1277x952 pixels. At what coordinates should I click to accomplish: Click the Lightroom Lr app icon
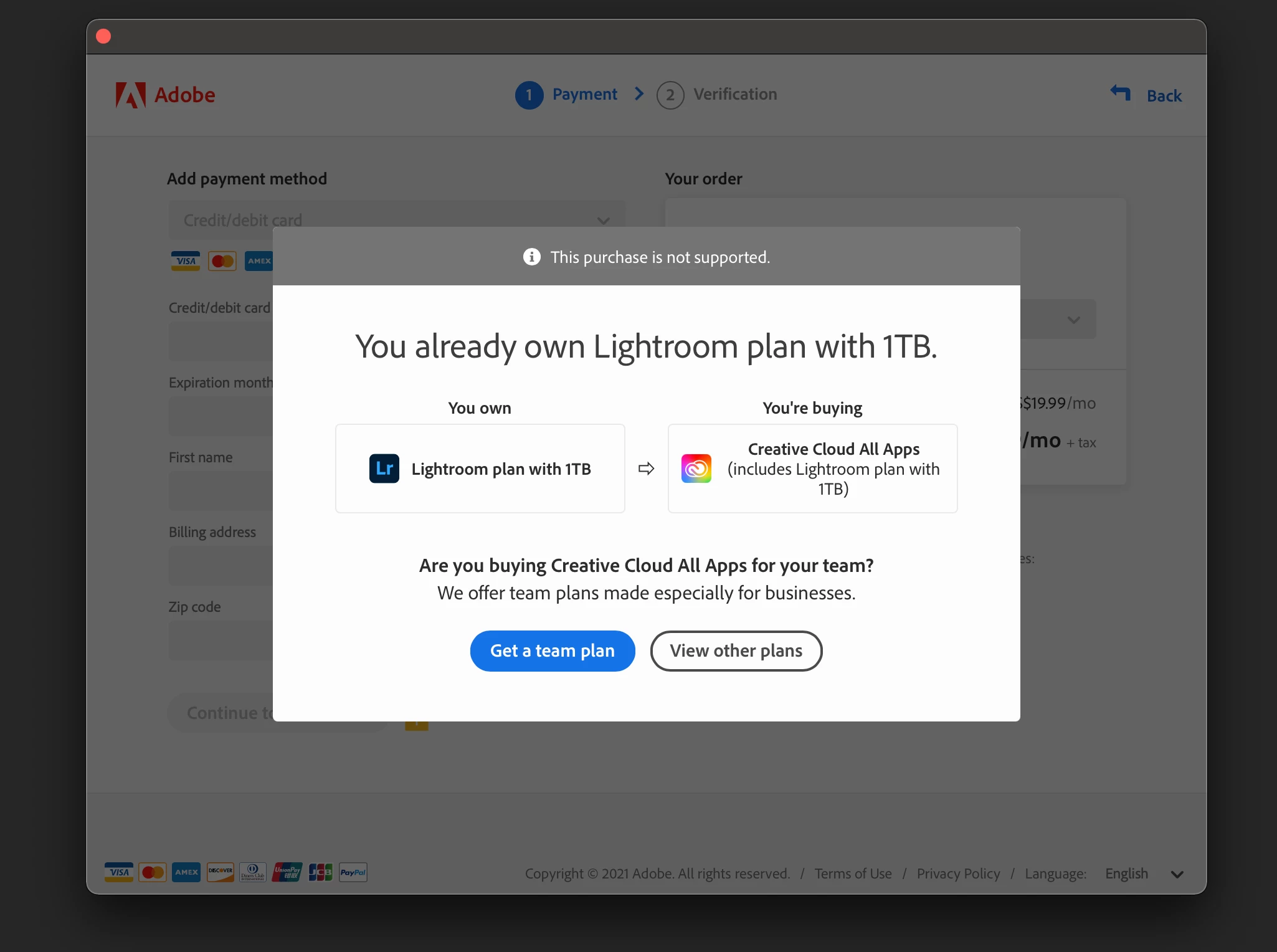(384, 469)
